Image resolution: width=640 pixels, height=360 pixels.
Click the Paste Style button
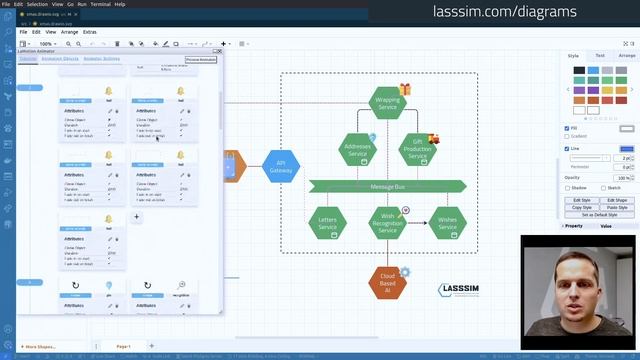[x=617, y=208]
